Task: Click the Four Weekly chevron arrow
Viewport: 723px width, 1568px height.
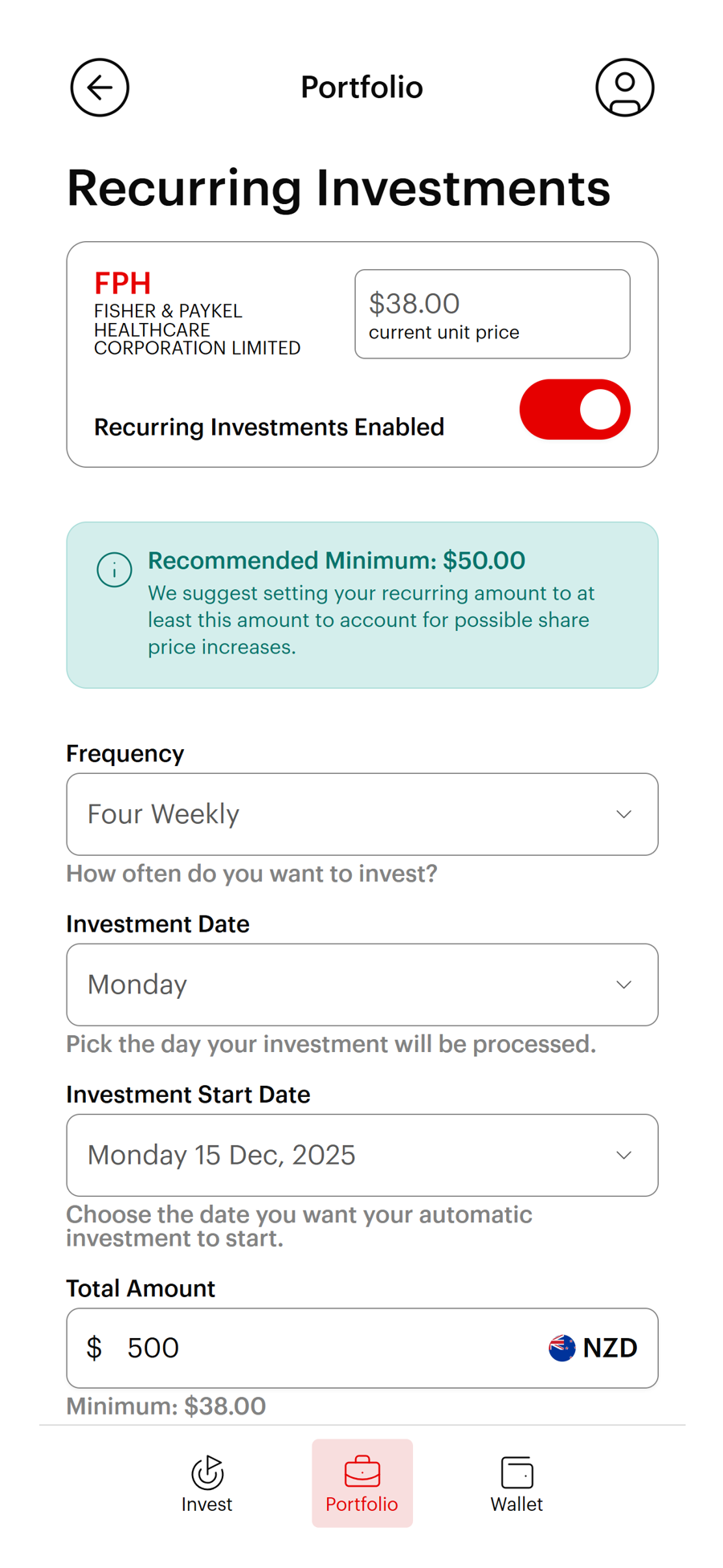Action: tap(623, 814)
